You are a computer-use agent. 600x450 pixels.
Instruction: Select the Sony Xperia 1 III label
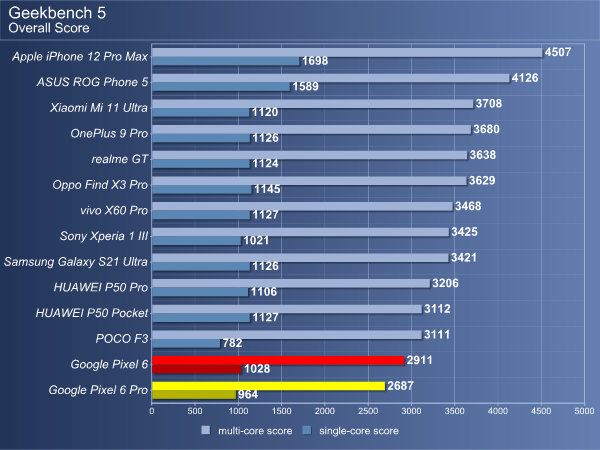point(104,236)
